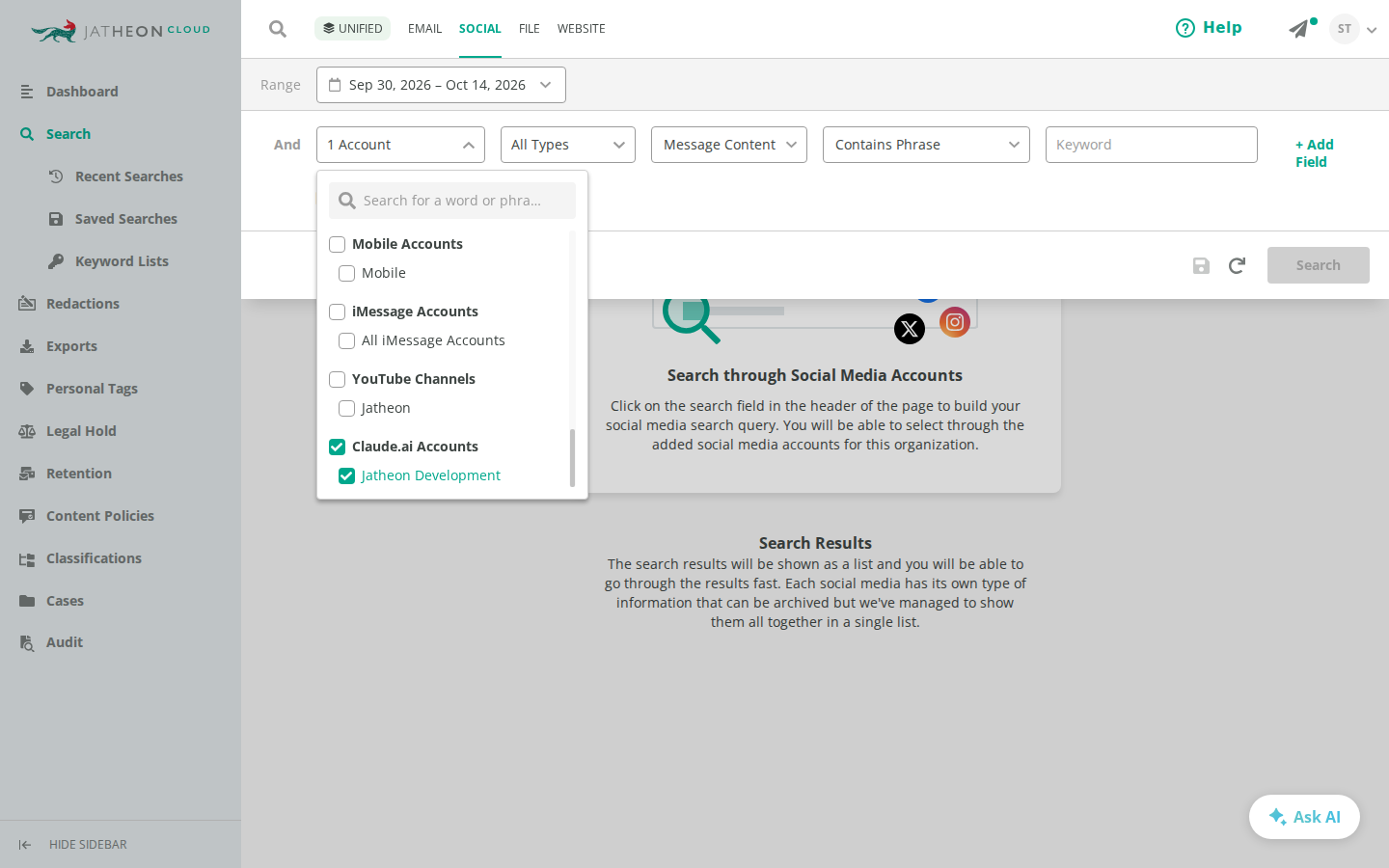The width and height of the screenshot is (1389, 868).
Task: Check the YouTube Channels group checkbox
Action: [x=338, y=379]
